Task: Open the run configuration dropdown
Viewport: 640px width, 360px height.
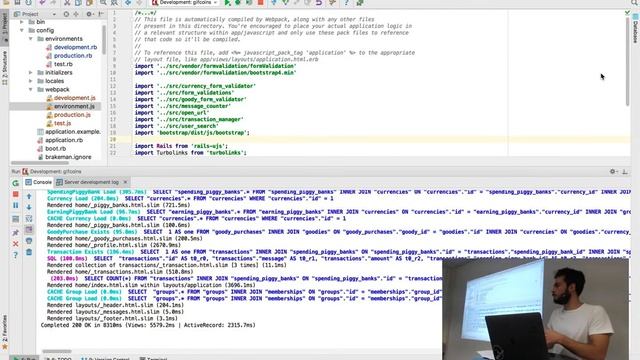Action: click(186, 3)
